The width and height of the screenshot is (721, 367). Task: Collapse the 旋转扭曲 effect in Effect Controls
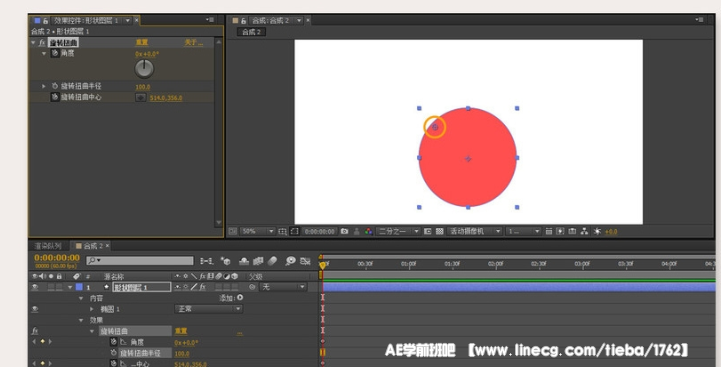(x=33, y=42)
